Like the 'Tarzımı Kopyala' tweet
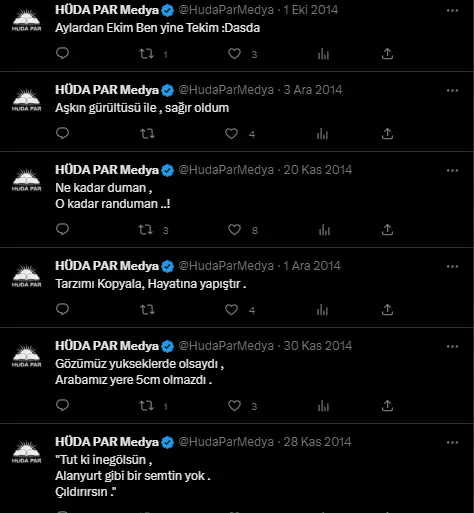The width and height of the screenshot is (474, 513). [231, 310]
